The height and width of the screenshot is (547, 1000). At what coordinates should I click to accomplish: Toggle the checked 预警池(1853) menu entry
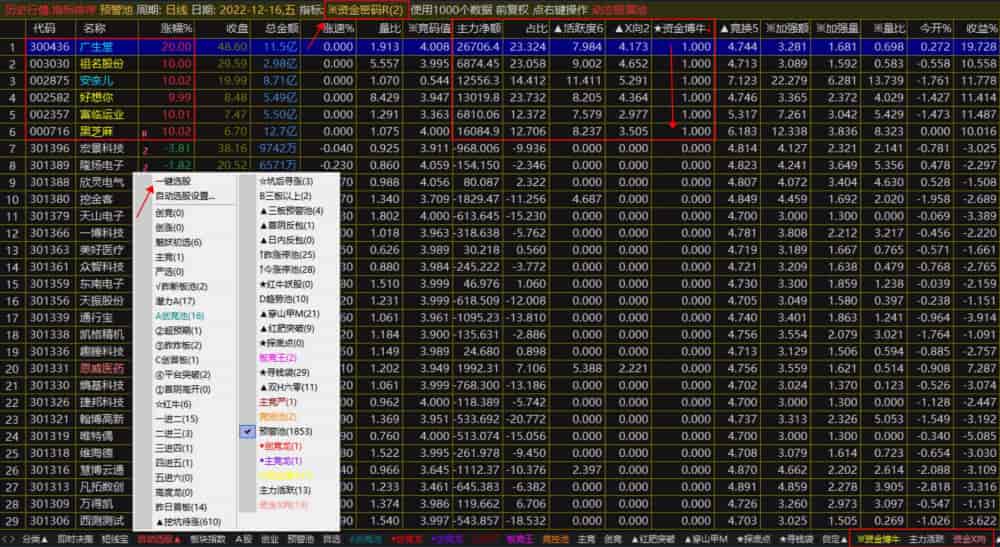284,432
